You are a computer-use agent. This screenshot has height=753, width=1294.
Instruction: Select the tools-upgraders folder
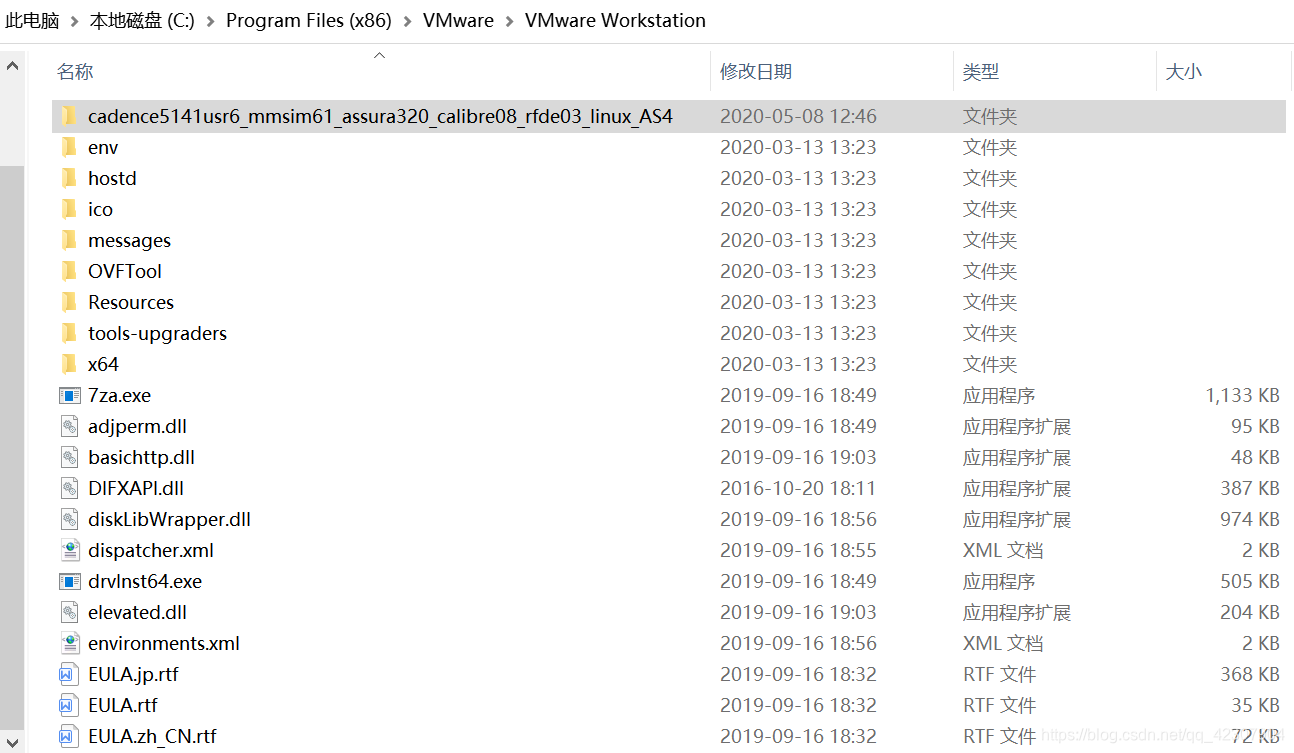[x=157, y=333]
